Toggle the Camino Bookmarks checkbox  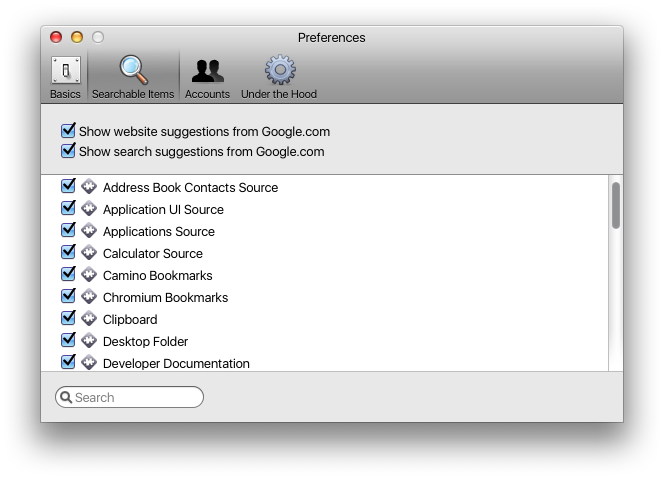pos(68,275)
